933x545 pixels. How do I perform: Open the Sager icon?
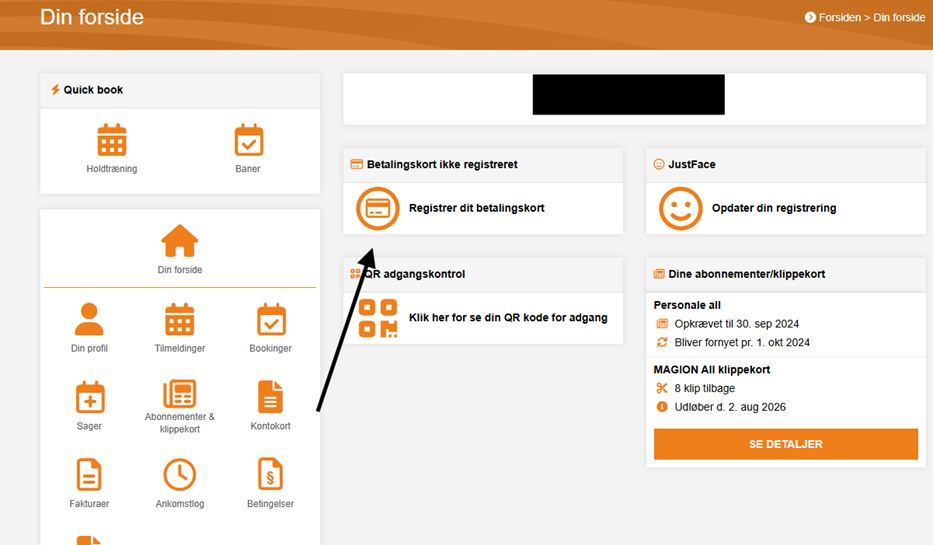click(90, 397)
